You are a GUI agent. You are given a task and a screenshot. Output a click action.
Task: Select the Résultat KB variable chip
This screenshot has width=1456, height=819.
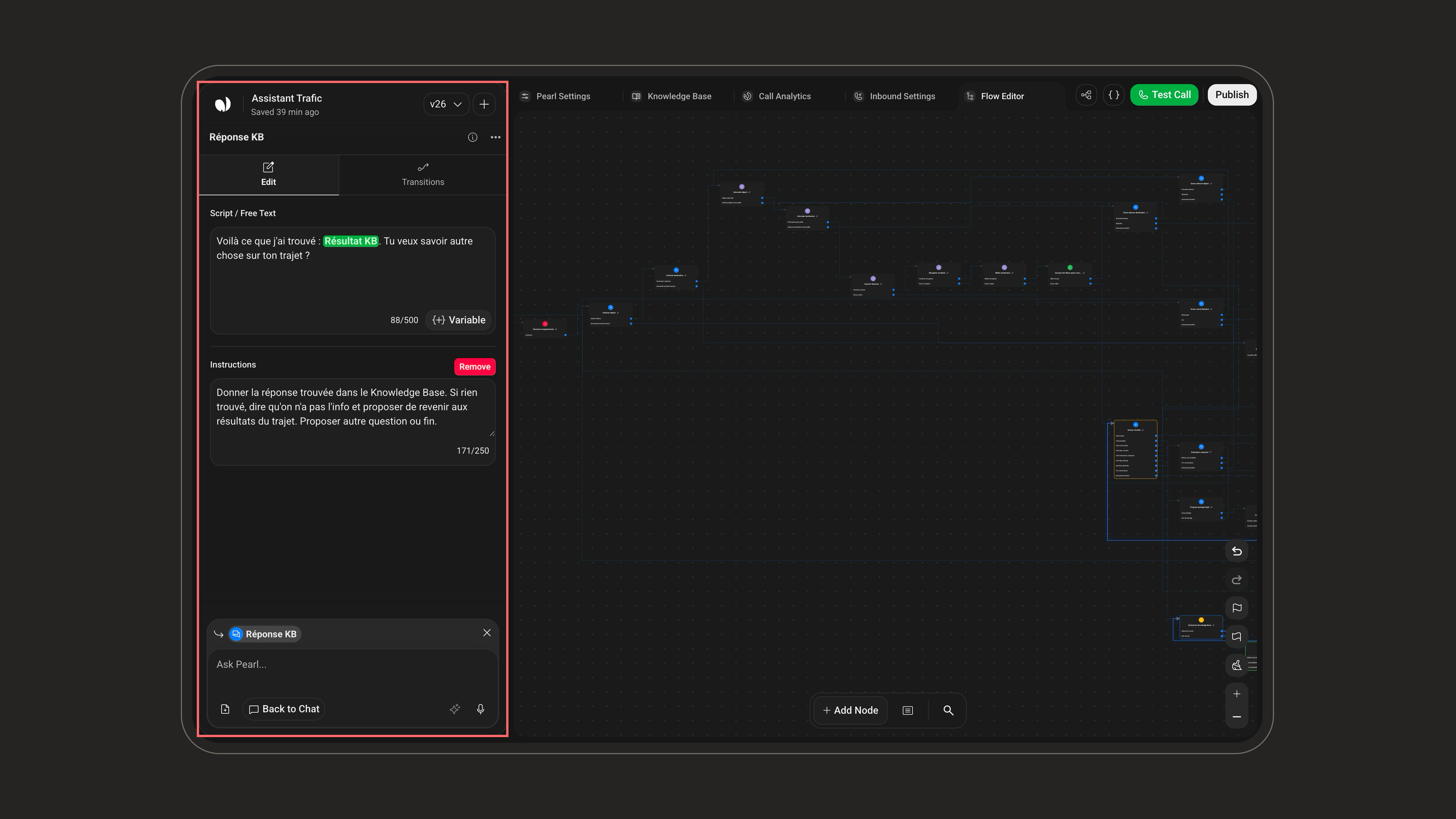350,241
